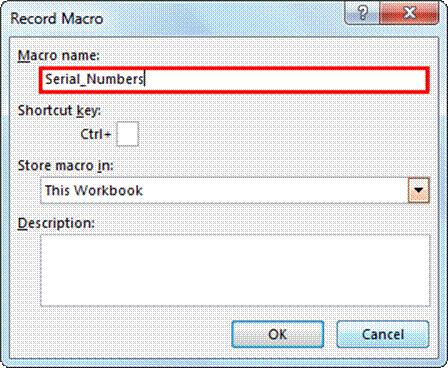Click the Description label
This screenshot has height=368, width=448.
[x=56, y=223]
